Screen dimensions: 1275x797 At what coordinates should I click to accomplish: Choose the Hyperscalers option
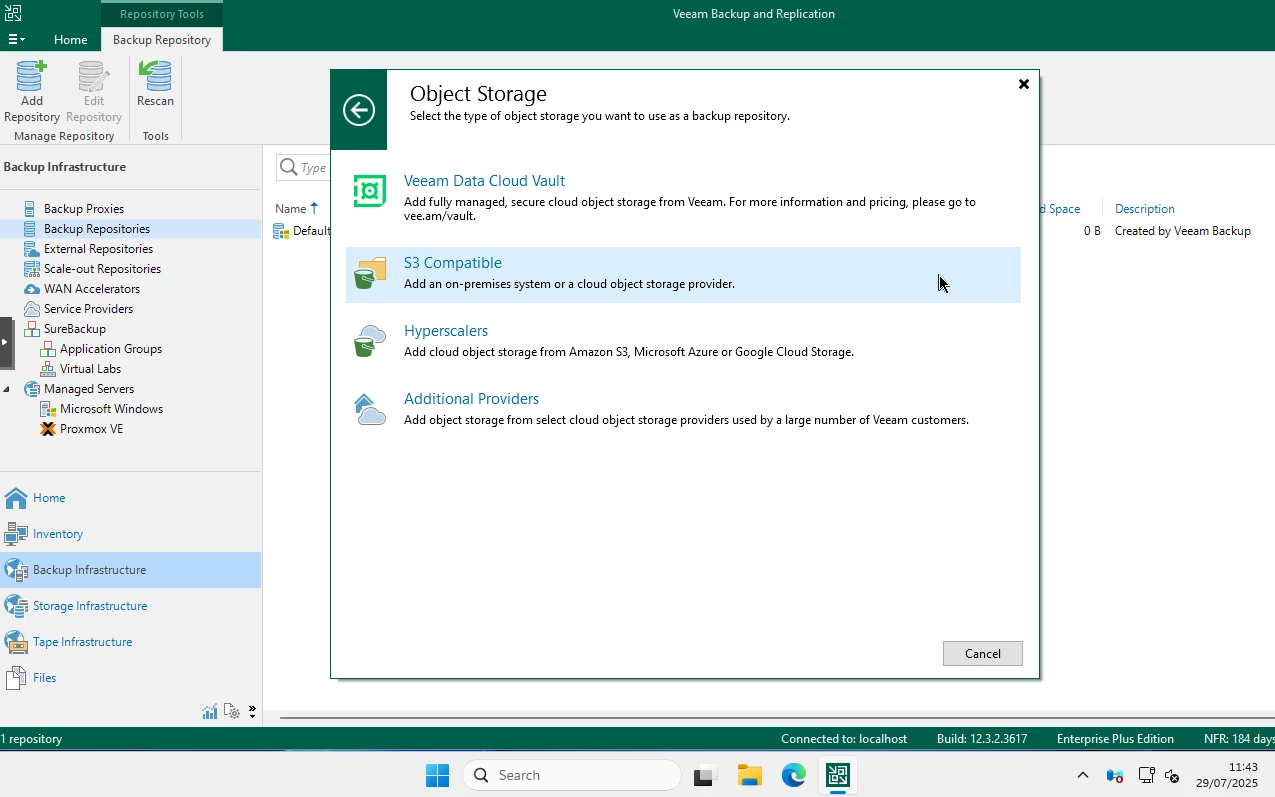point(683,342)
